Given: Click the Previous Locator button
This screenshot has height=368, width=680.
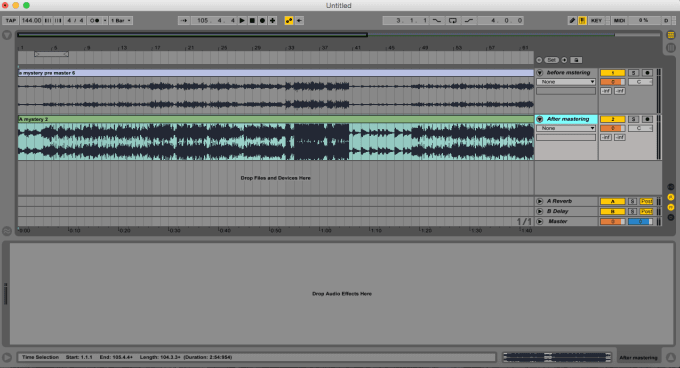Looking at the screenshot, I should [x=539, y=60].
